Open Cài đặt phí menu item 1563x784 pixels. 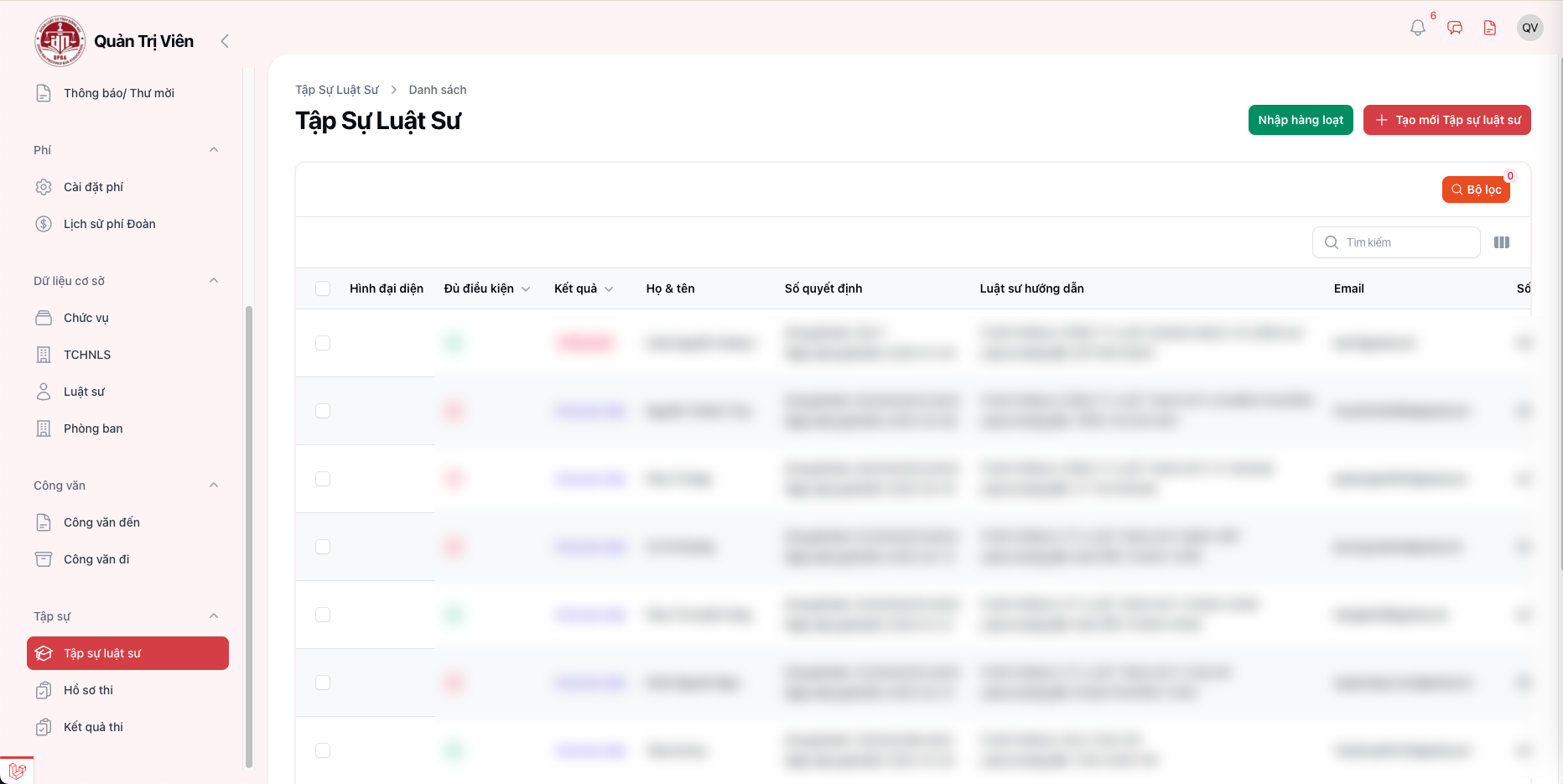click(x=93, y=187)
